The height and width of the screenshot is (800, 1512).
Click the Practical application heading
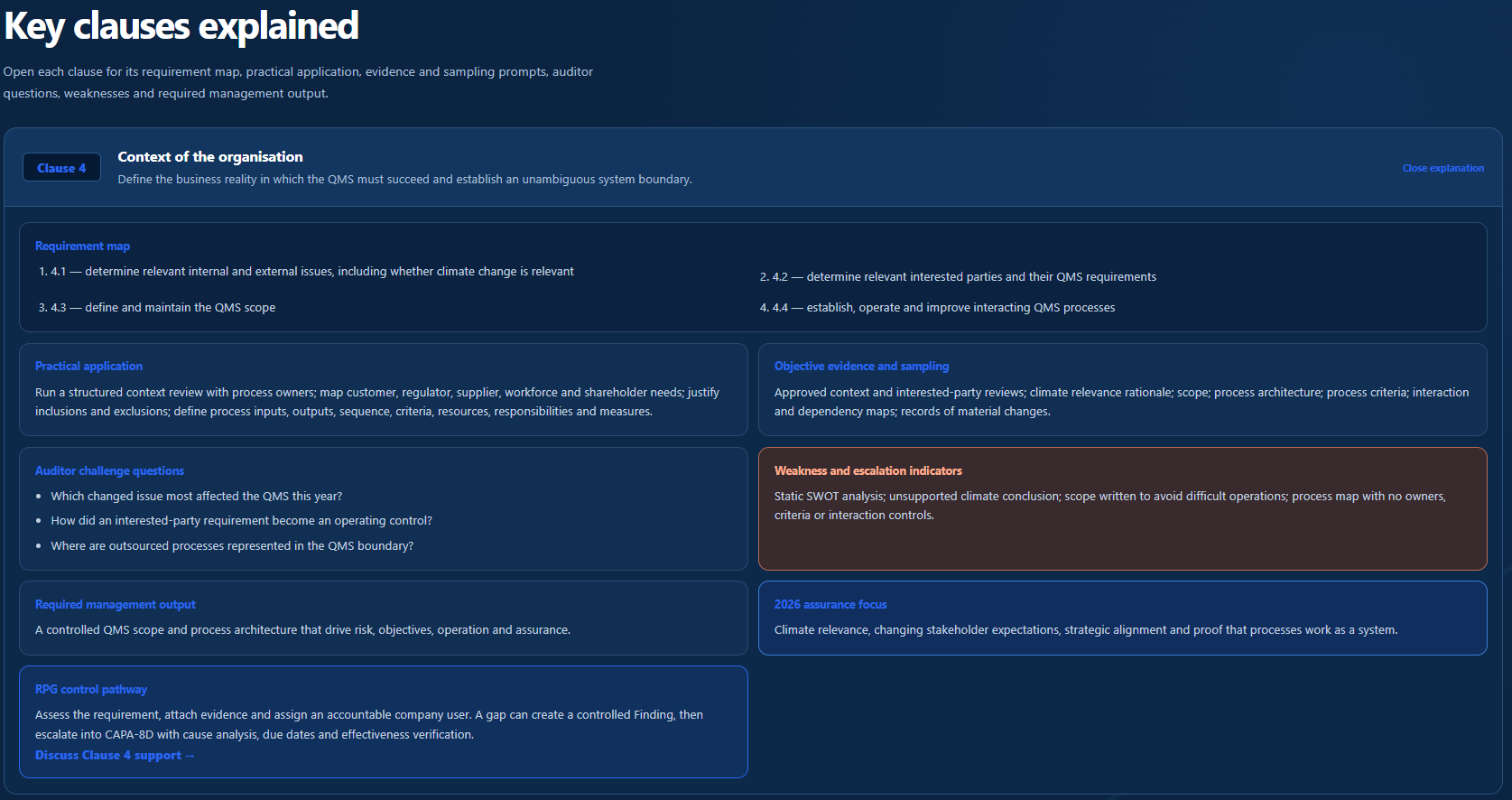88,366
